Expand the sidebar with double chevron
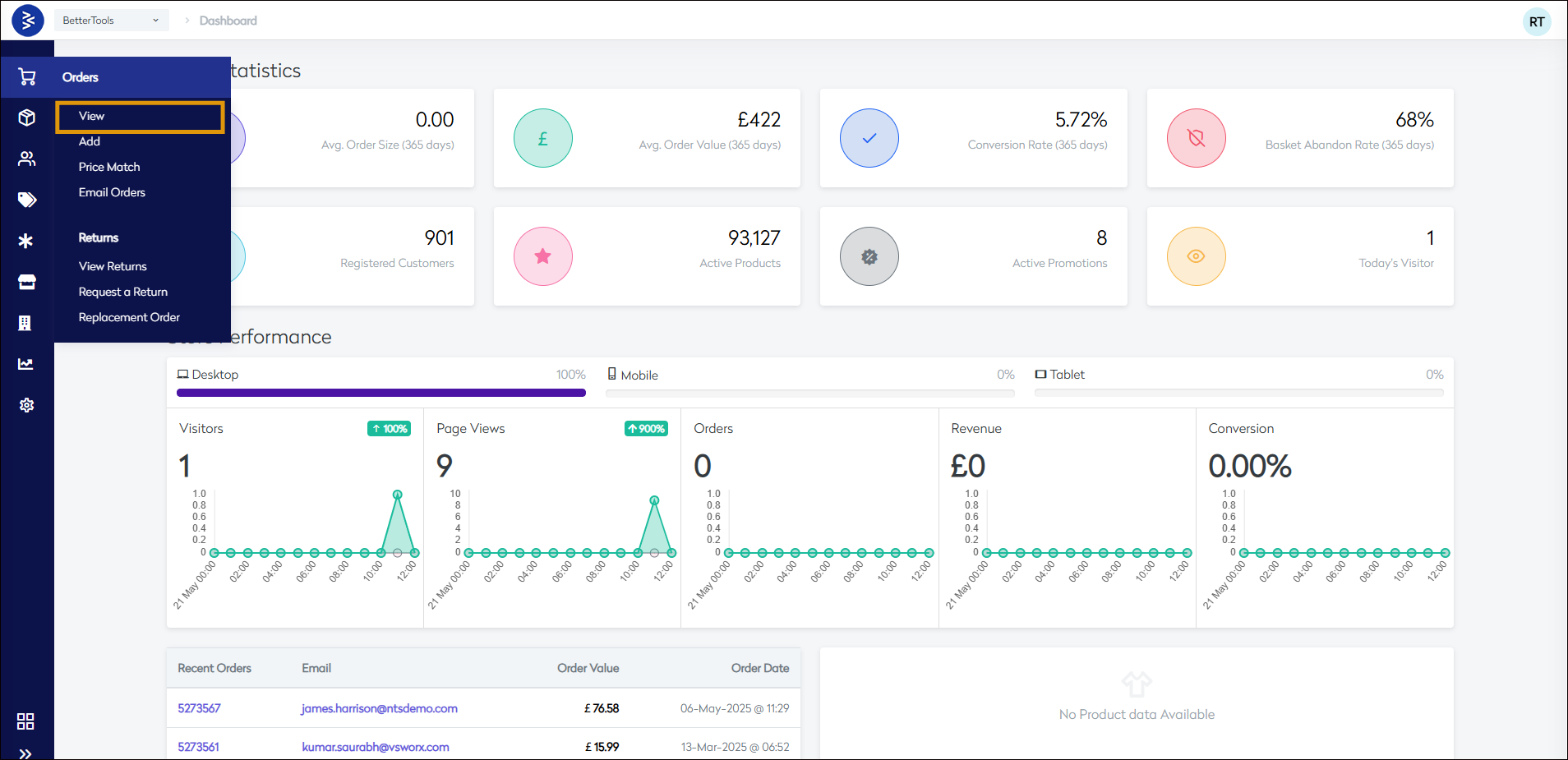The image size is (1568, 760). pyautogui.click(x=25, y=753)
